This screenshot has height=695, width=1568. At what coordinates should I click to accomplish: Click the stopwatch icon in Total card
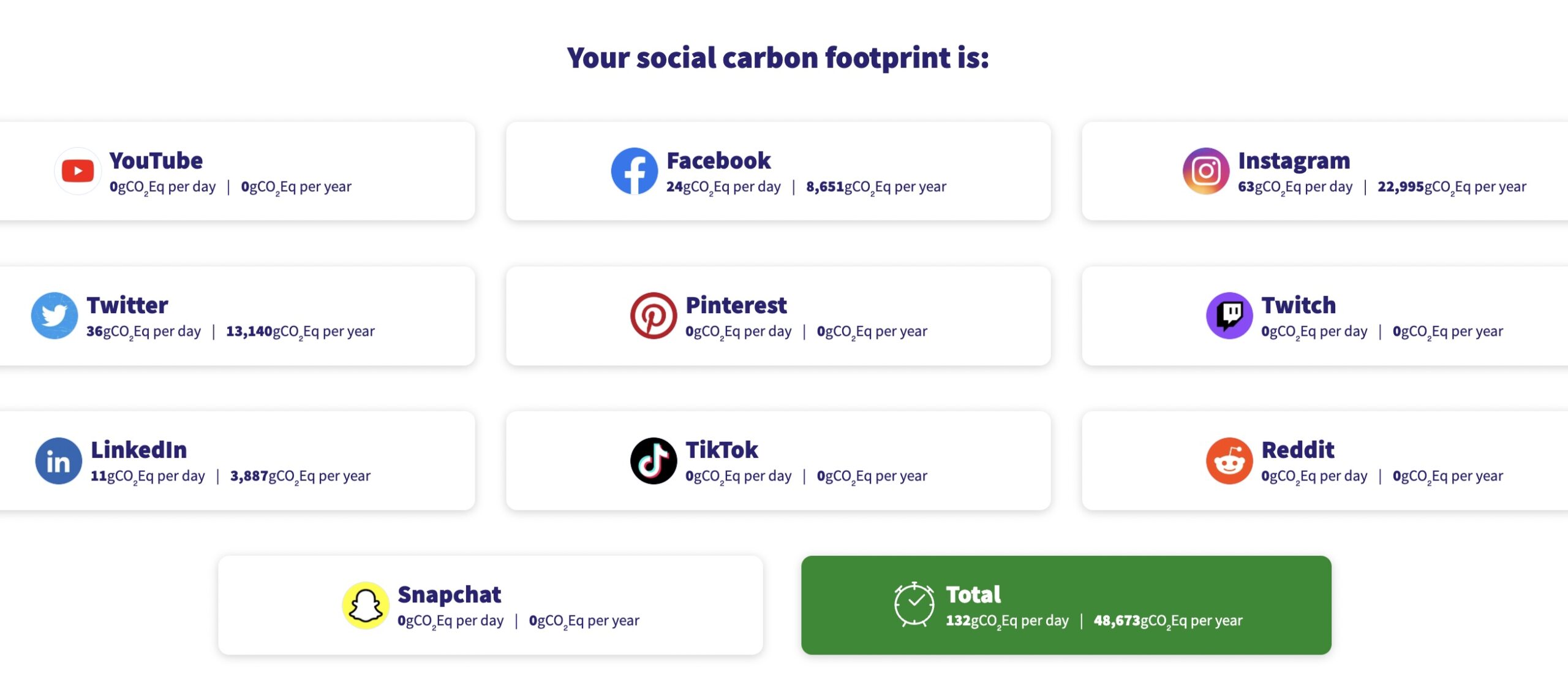pyautogui.click(x=914, y=604)
